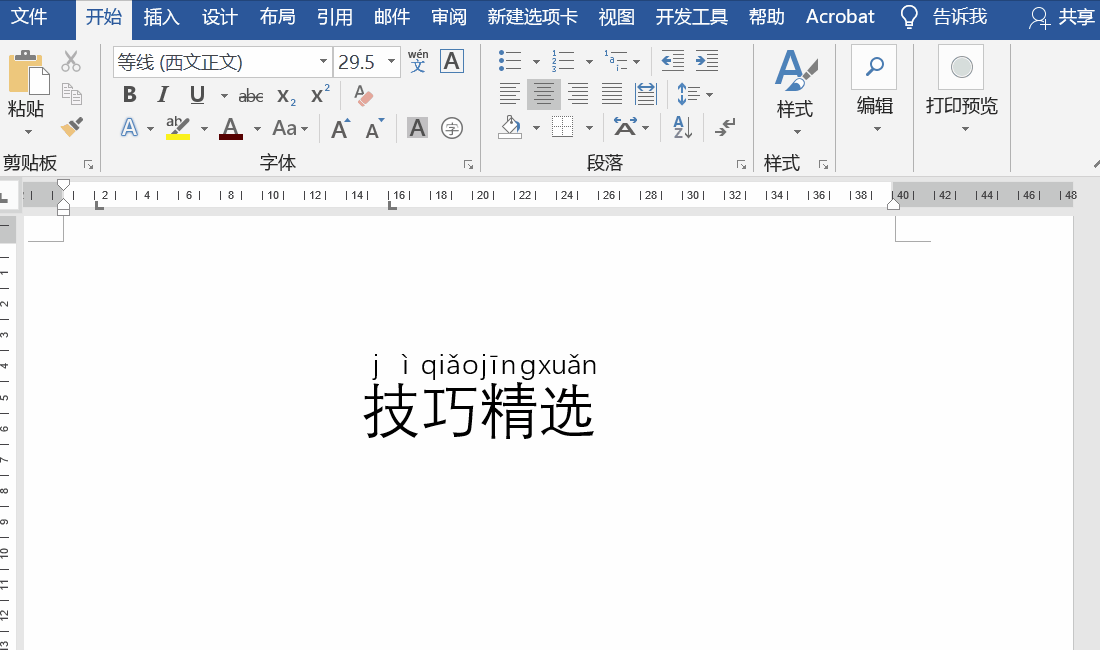The width and height of the screenshot is (1100, 650).
Task: Open the sort (排序) icon in paragraph group
Action: [681, 128]
